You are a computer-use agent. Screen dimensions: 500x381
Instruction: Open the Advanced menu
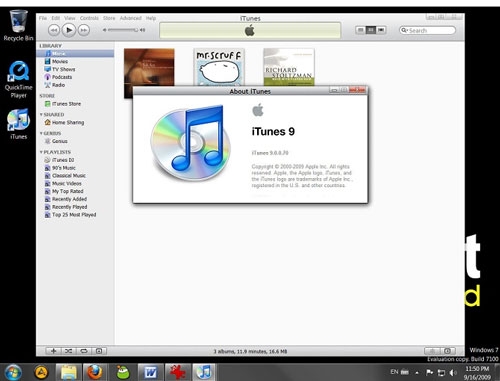(x=130, y=18)
